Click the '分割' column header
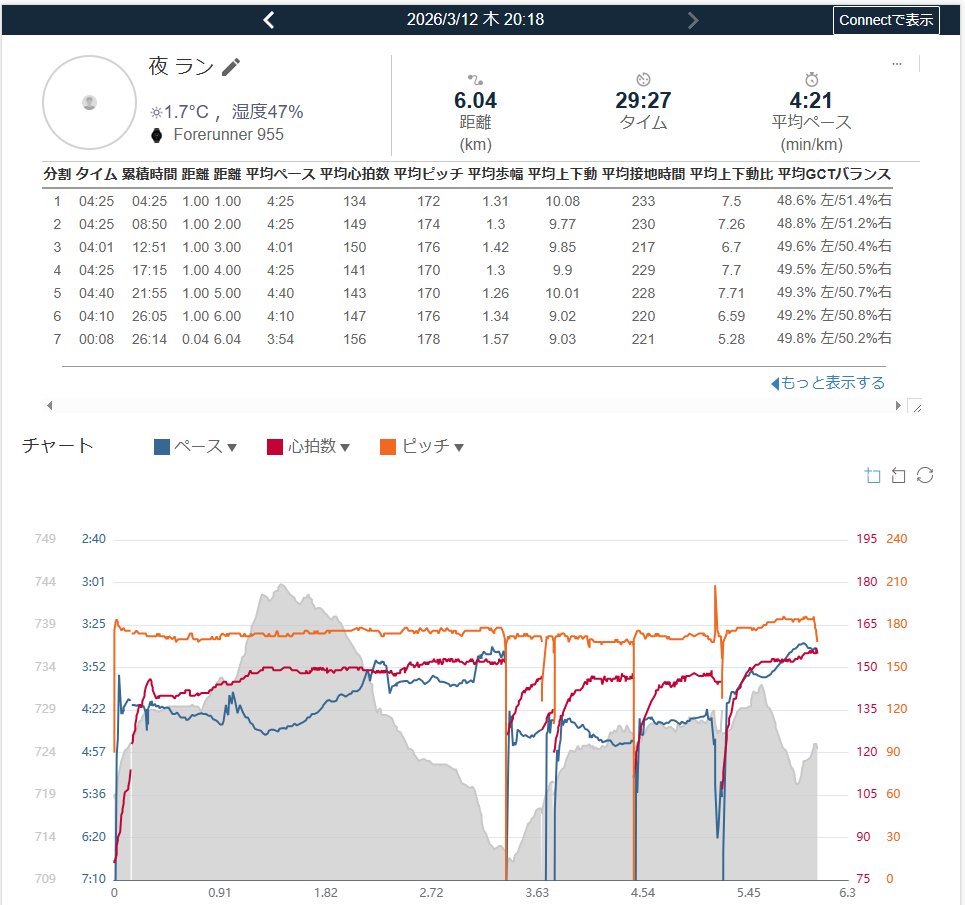This screenshot has height=905, width=965. (x=57, y=174)
